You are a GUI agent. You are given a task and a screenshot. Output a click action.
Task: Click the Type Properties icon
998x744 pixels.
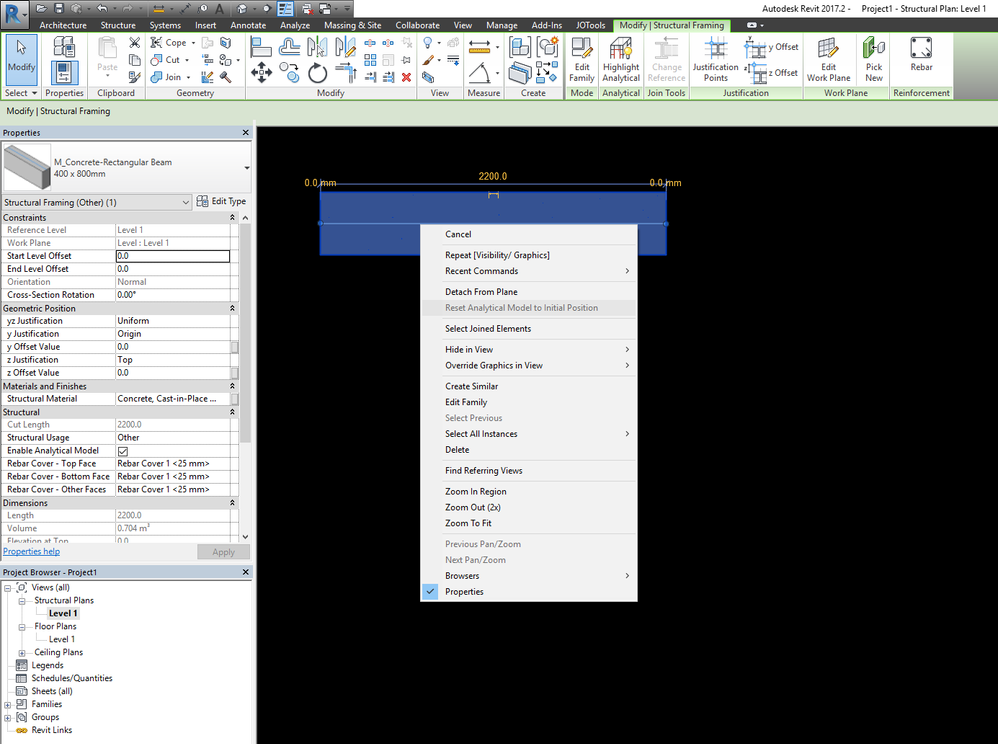tap(64, 46)
